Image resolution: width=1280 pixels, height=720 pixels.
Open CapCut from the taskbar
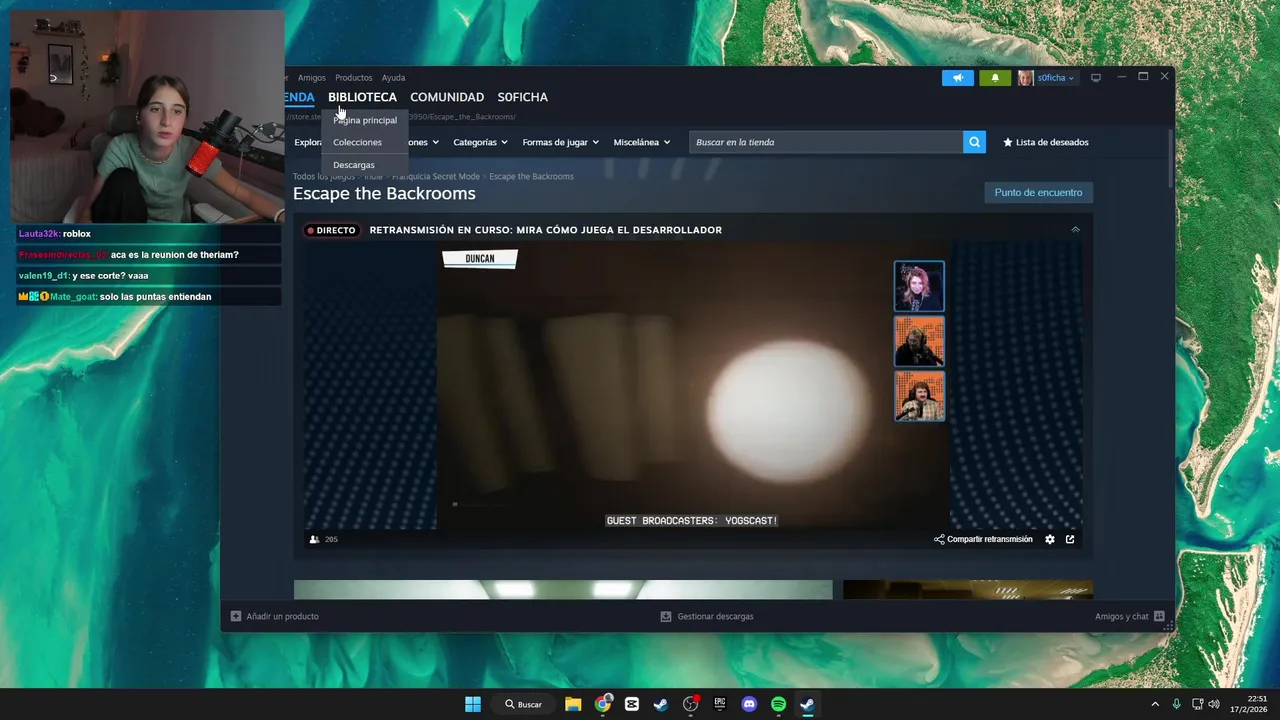pyautogui.click(x=632, y=704)
